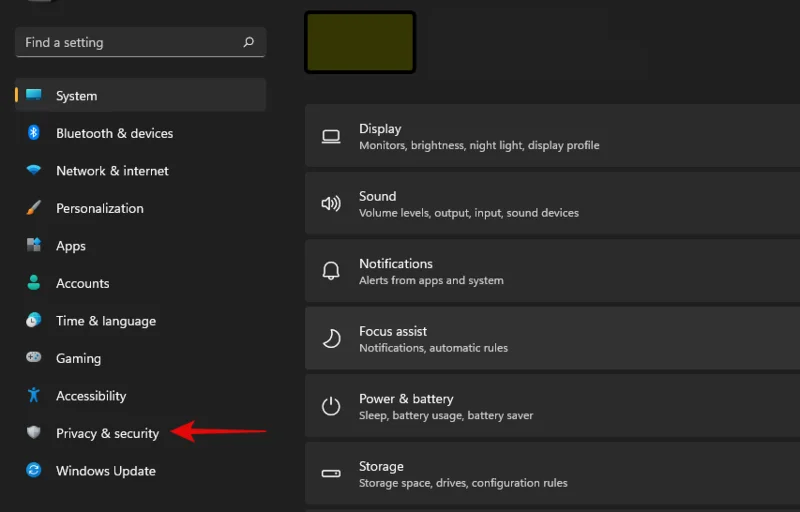This screenshot has width=800, height=512.
Task: Click the Focus assist moon icon
Action: [331, 339]
